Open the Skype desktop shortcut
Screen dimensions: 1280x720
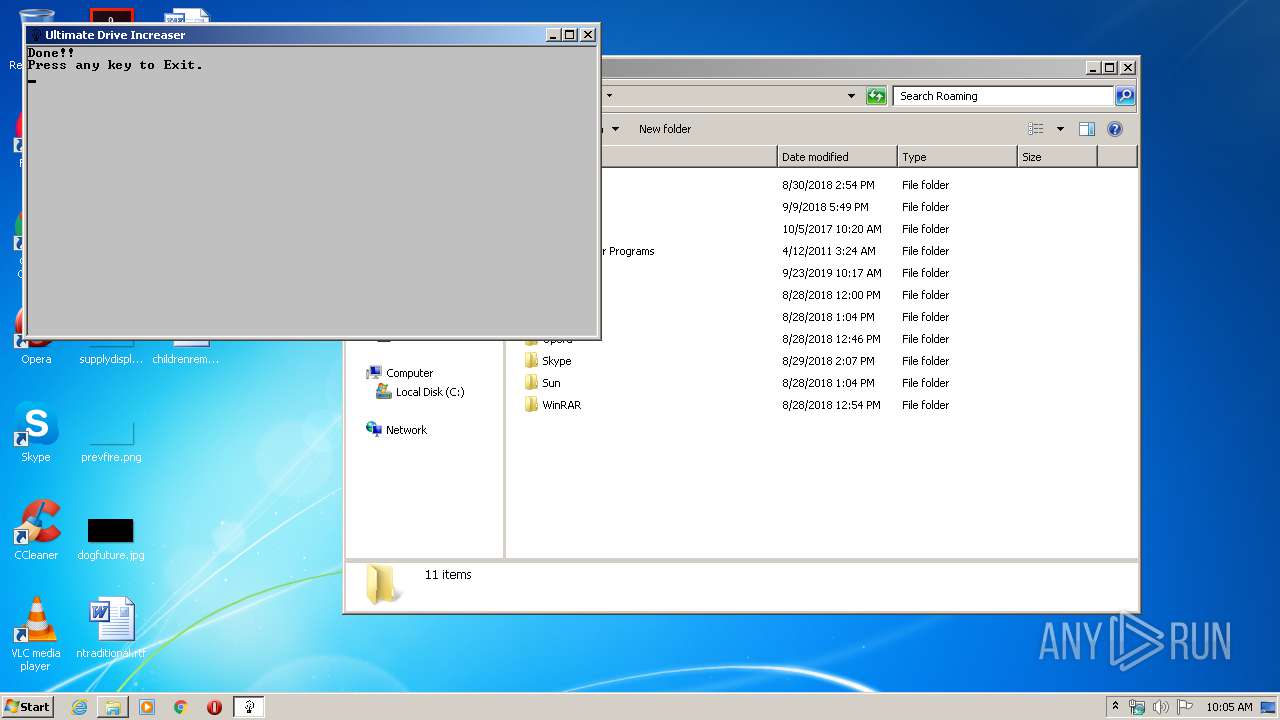pyautogui.click(x=36, y=433)
